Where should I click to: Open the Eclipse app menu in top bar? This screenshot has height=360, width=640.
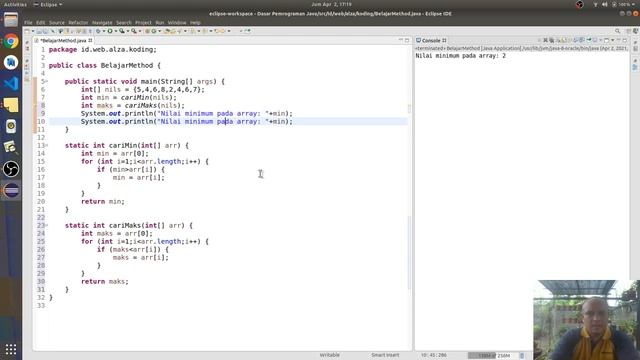pyautogui.click(x=48, y=4)
